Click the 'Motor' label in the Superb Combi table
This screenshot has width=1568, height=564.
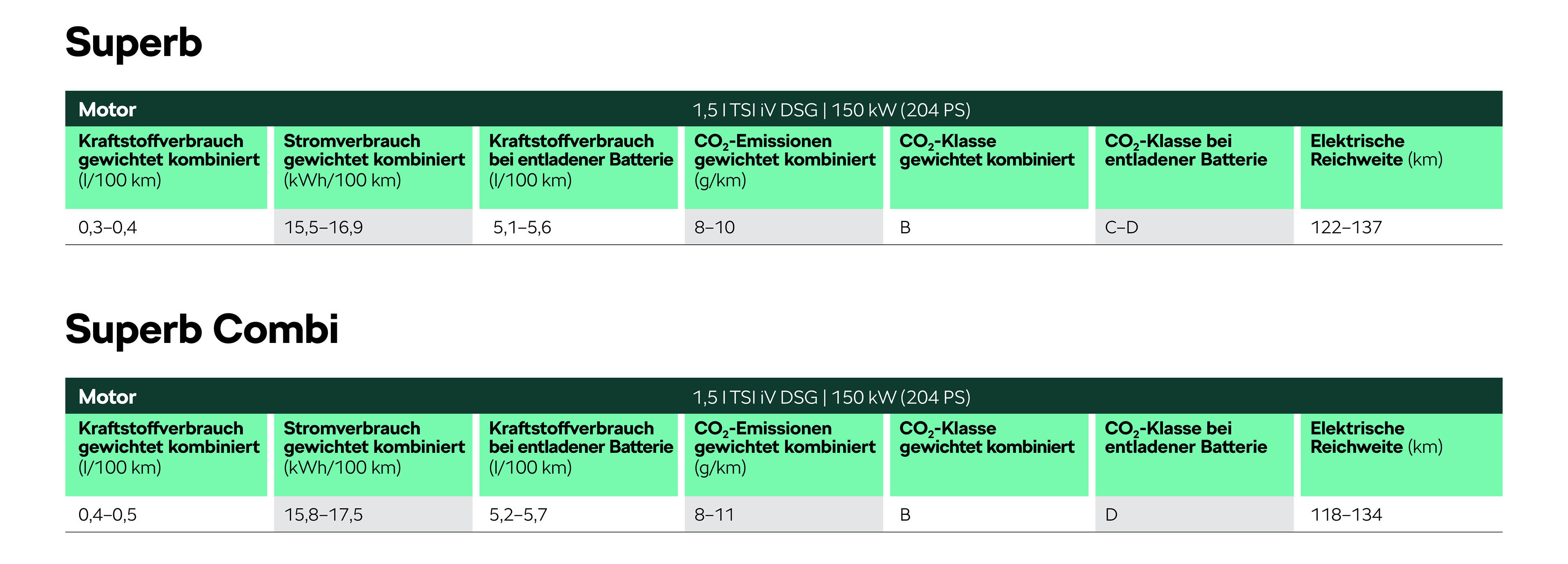[107, 397]
